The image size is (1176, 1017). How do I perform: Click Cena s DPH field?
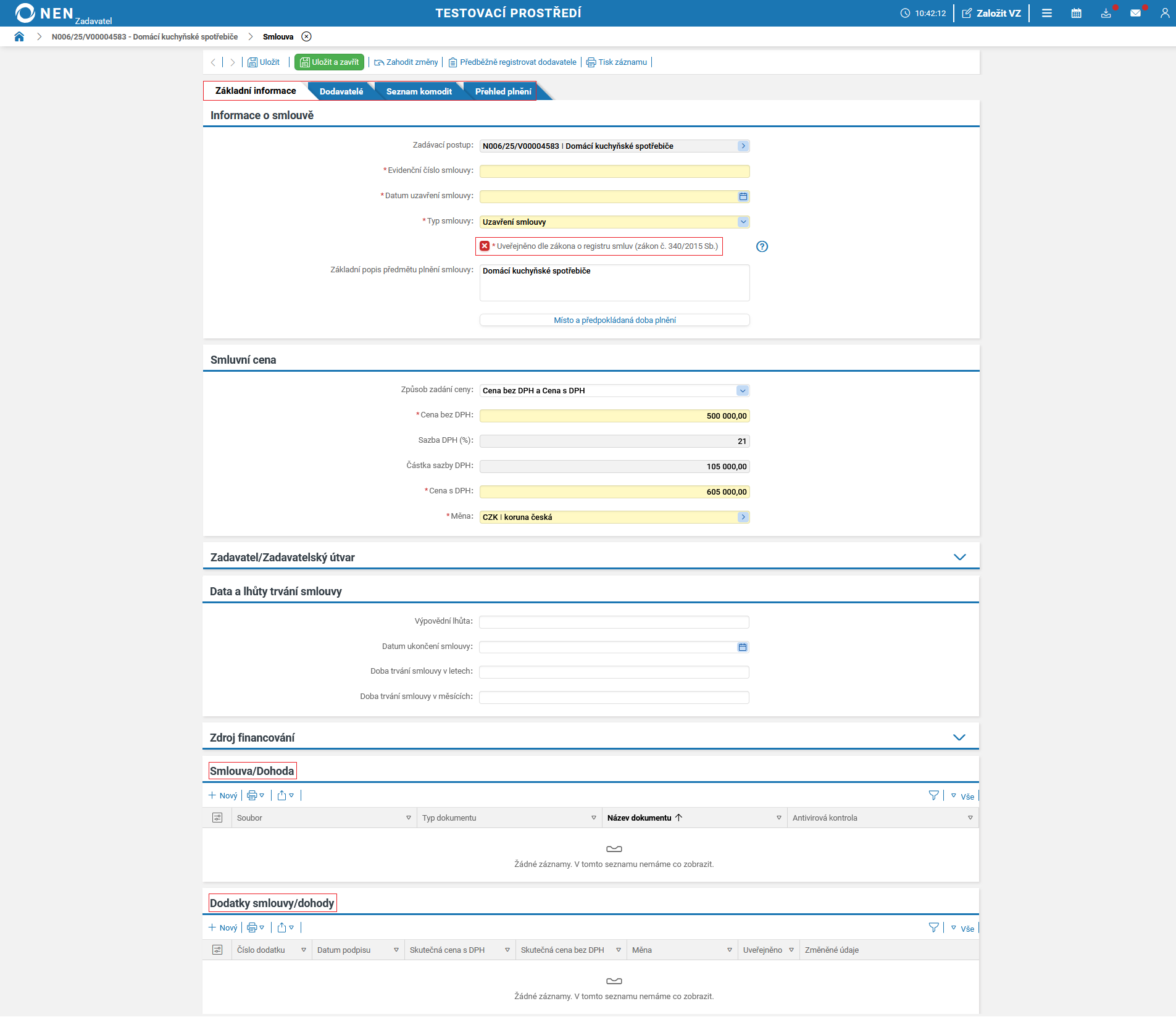click(x=614, y=492)
